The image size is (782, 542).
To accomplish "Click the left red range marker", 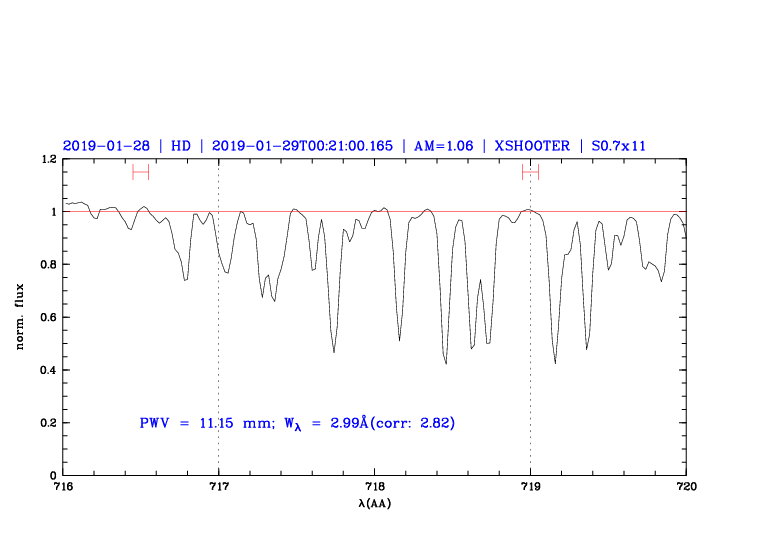I will 140,172.
